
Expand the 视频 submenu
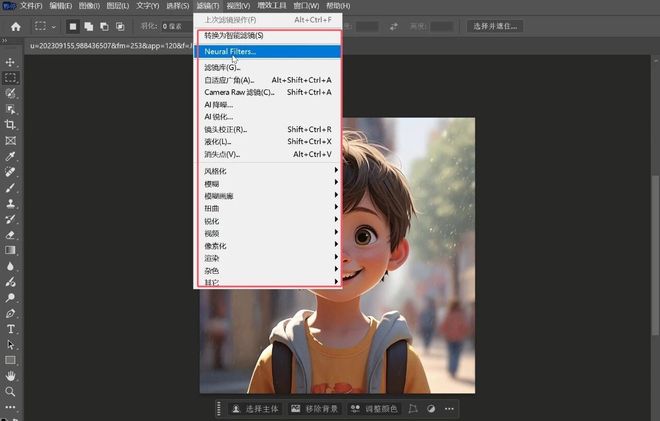point(268,233)
